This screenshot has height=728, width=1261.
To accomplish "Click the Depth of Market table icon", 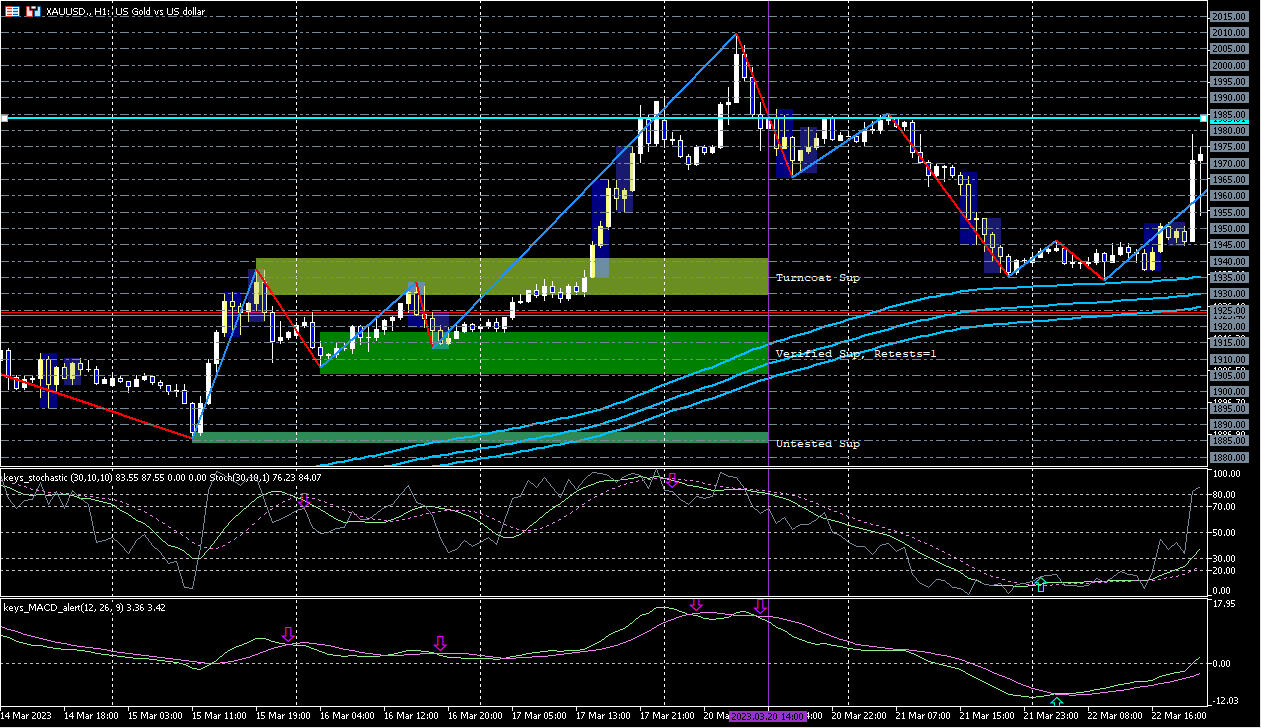I will pos(11,11).
